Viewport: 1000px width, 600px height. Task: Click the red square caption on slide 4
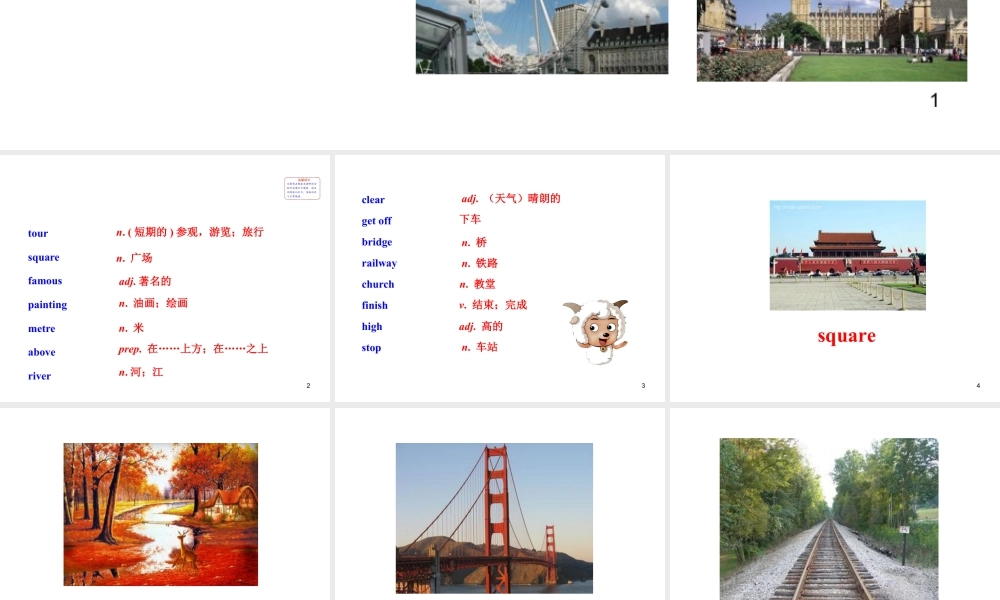tap(847, 335)
